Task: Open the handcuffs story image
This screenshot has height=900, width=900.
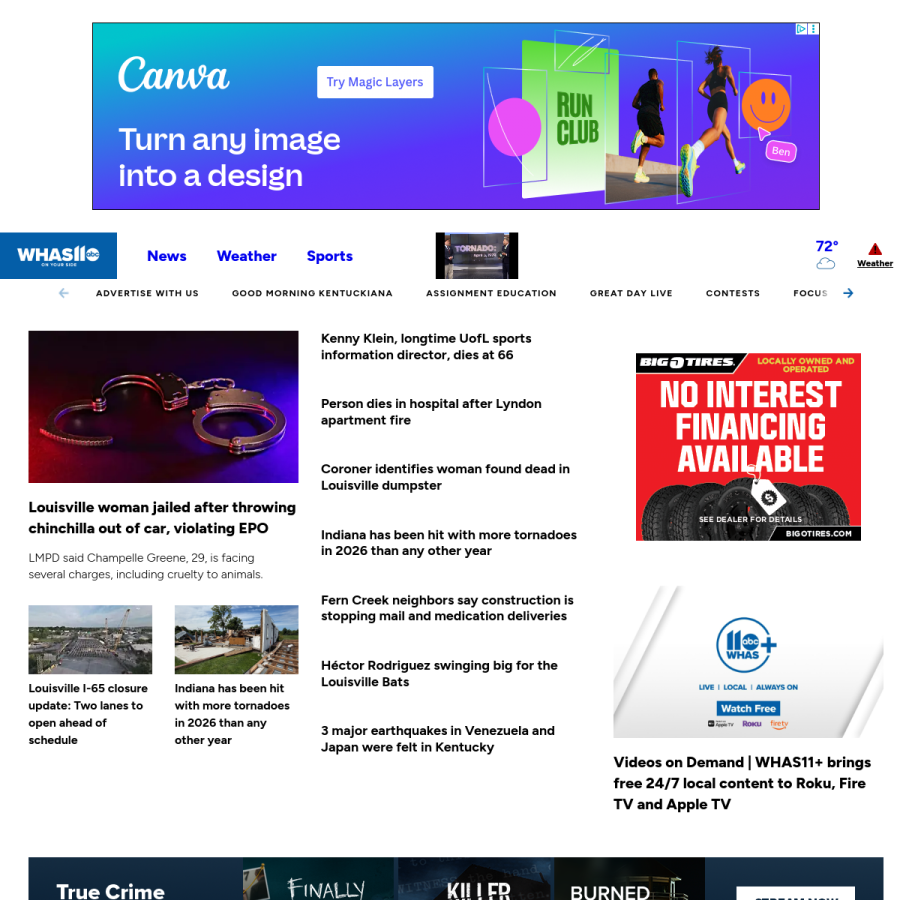Action: tap(164, 406)
